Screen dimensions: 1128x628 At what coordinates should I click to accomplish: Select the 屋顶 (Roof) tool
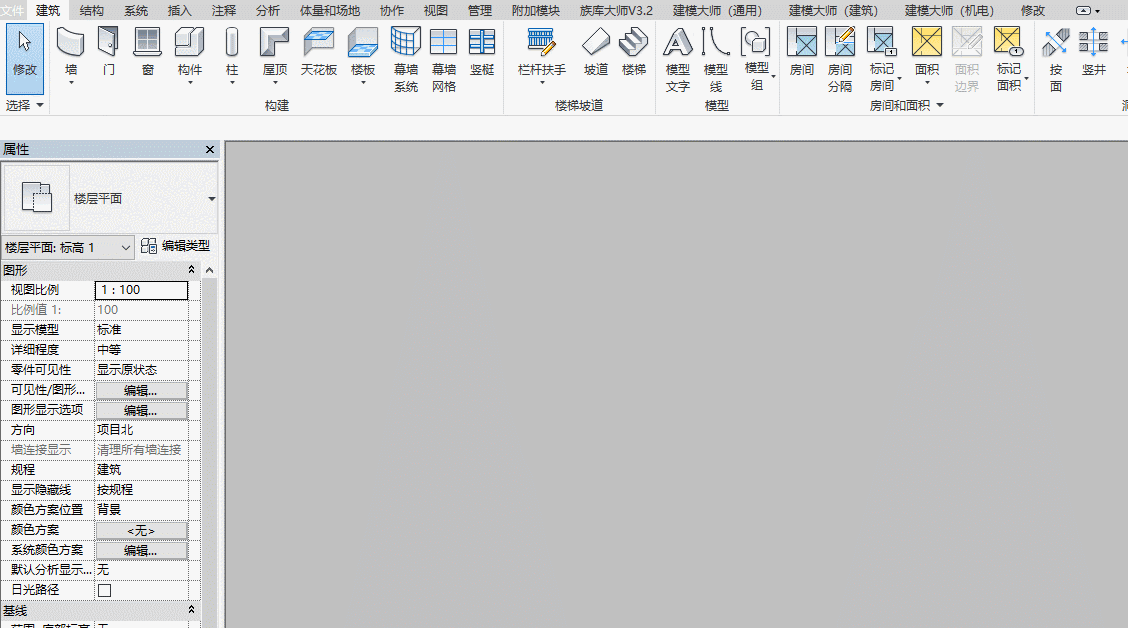click(275, 55)
